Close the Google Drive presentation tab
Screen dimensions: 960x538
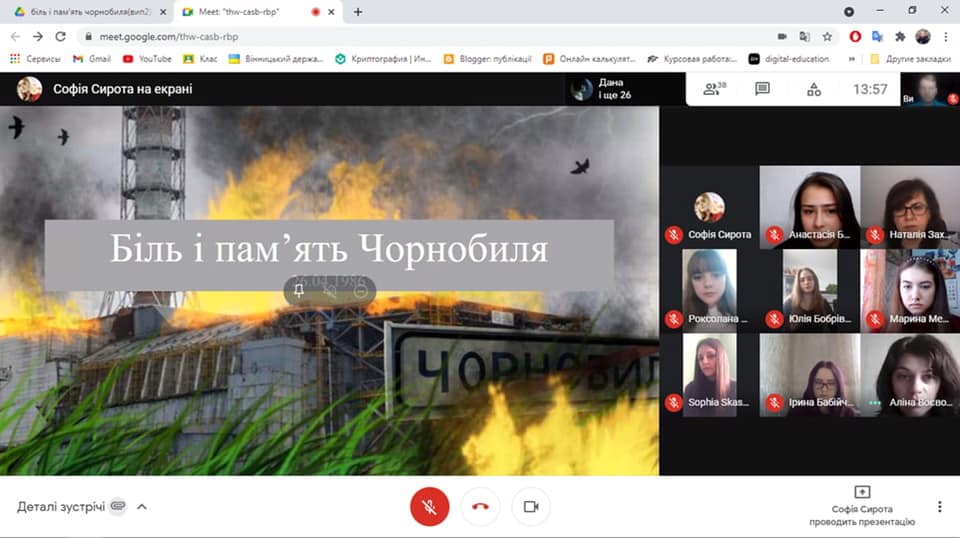coord(163,12)
